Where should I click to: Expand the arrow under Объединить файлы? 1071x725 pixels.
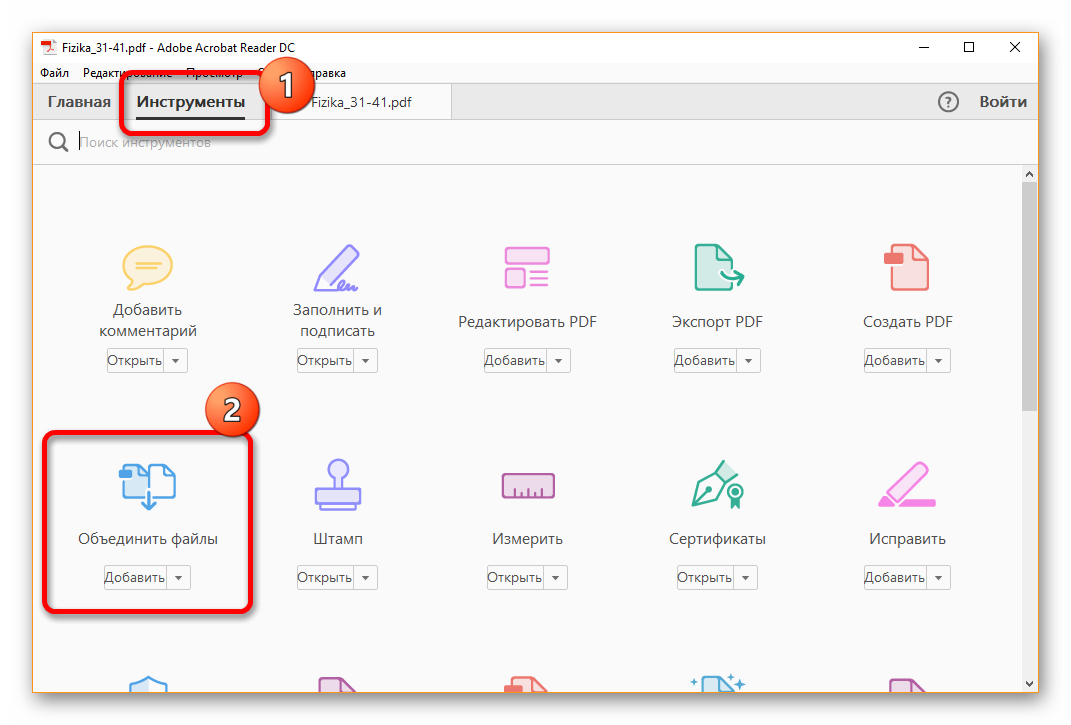(x=178, y=578)
